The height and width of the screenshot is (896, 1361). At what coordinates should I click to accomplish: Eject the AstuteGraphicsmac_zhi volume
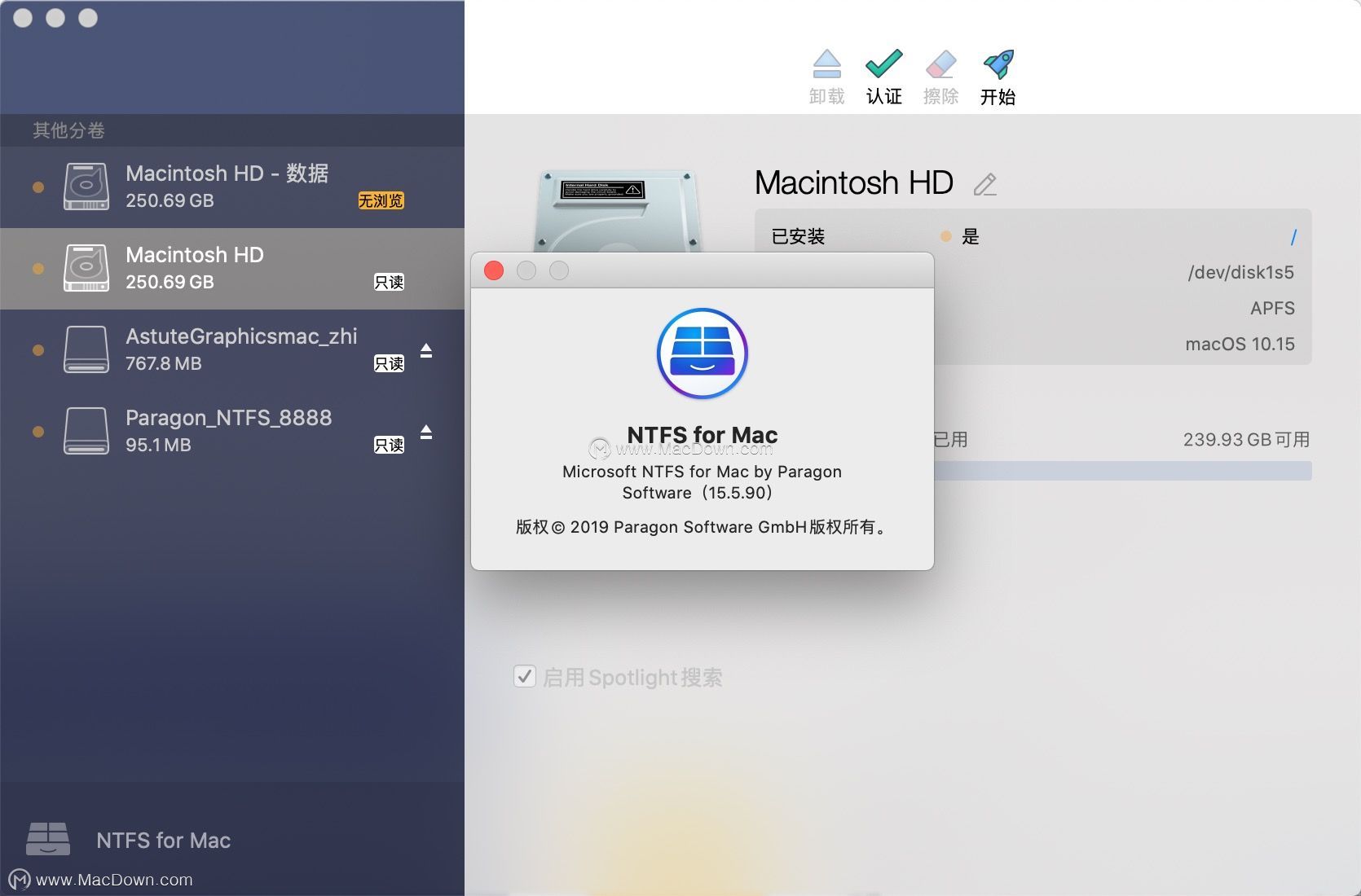[426, 350]
